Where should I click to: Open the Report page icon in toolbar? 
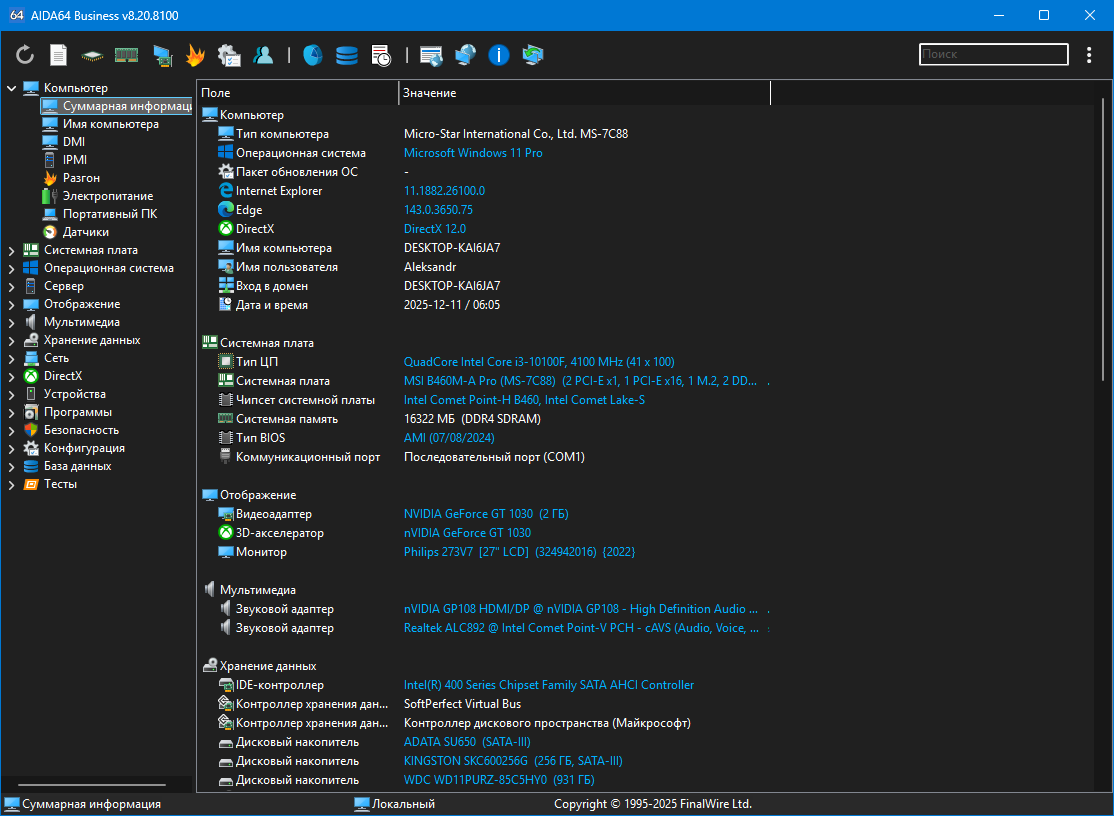pyautogui.click(x=59, y=55)
